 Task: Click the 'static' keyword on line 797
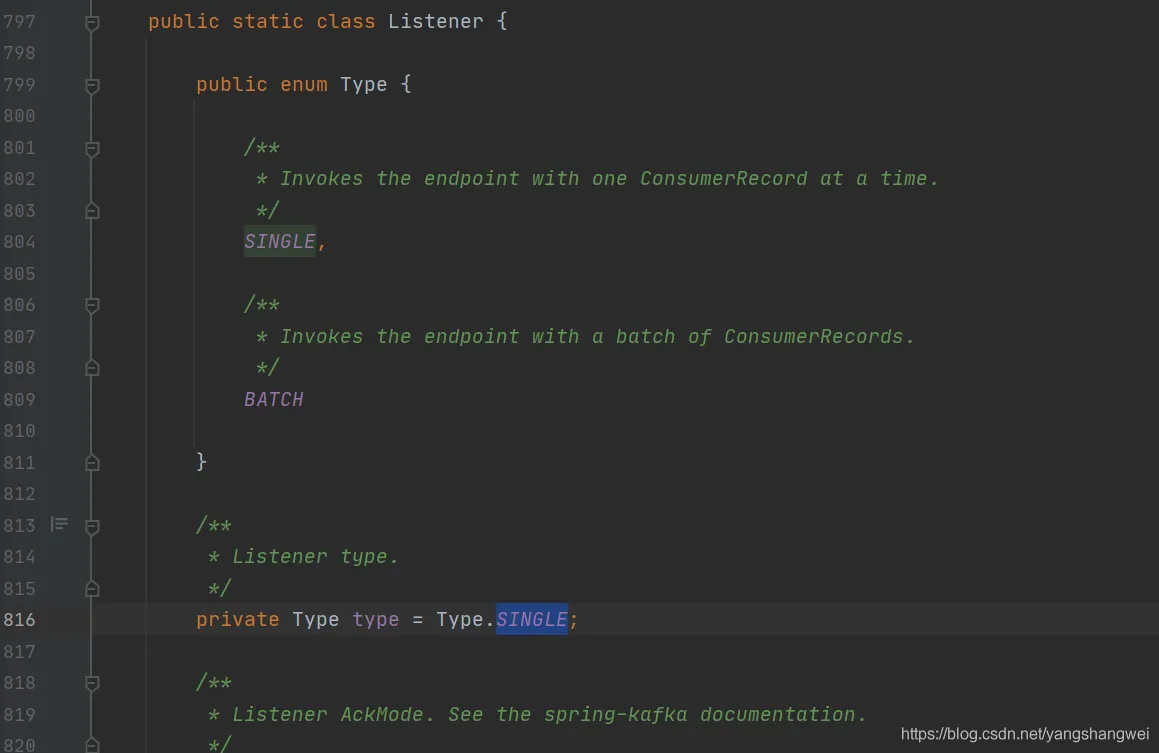click(x=268, y=21)
